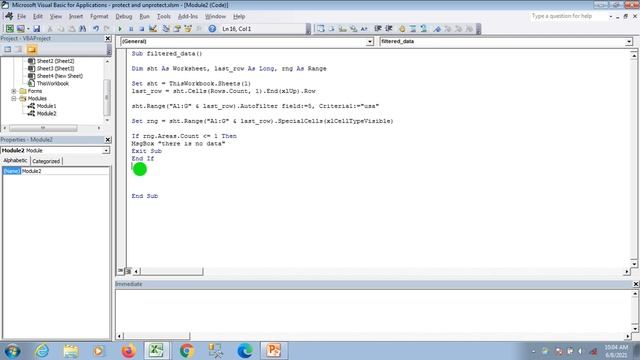Screen dimensions: 640x360
Task: Open Project Explorer from toolbar
Action: click(x=166, y=29)
